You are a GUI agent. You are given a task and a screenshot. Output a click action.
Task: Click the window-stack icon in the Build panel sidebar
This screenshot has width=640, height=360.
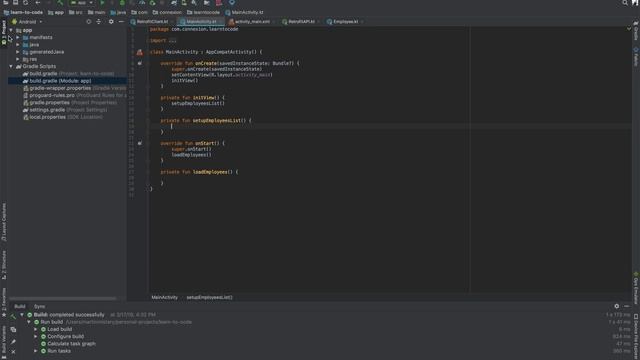(x=13, y=329)
